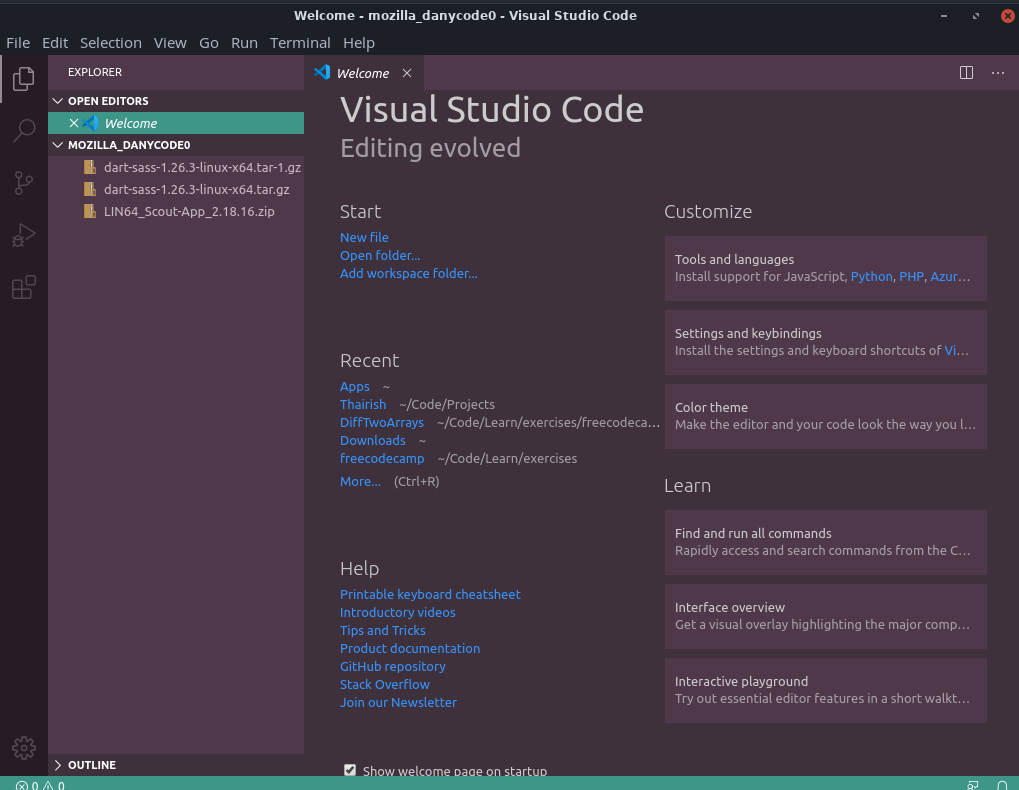Open Product documentation link
This screenshot has width=1019, height=790.
pyautogui.click(x=410, y=648)
